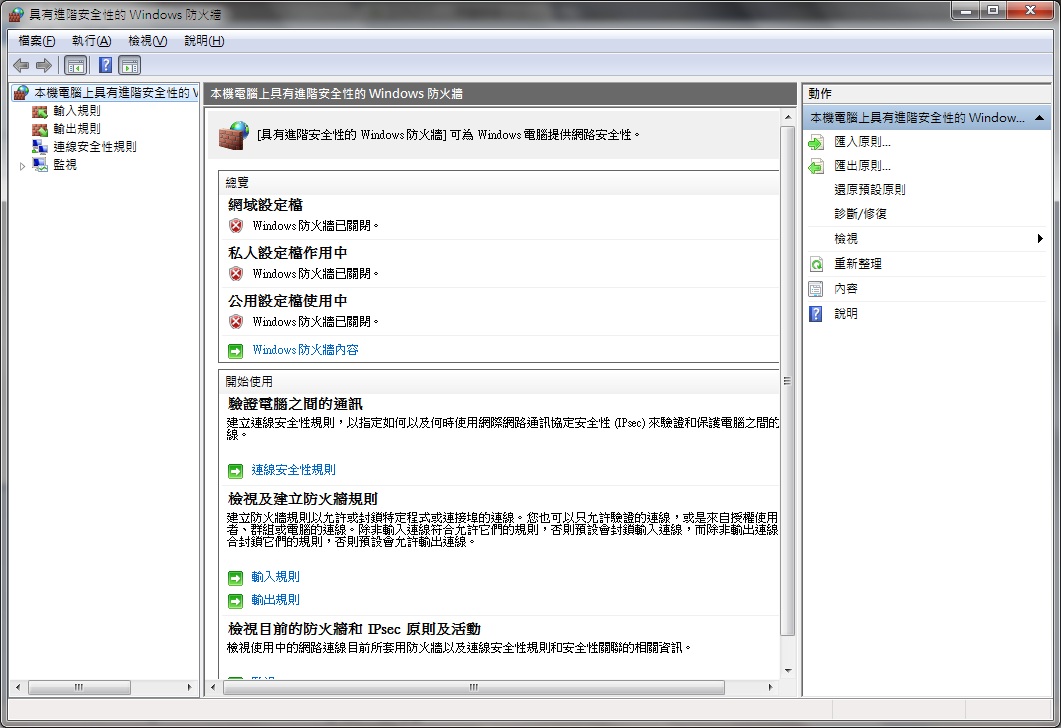1061x728 pixels.
Task: Open the 檔案(F) menu
Action: (x=37, y=41)
